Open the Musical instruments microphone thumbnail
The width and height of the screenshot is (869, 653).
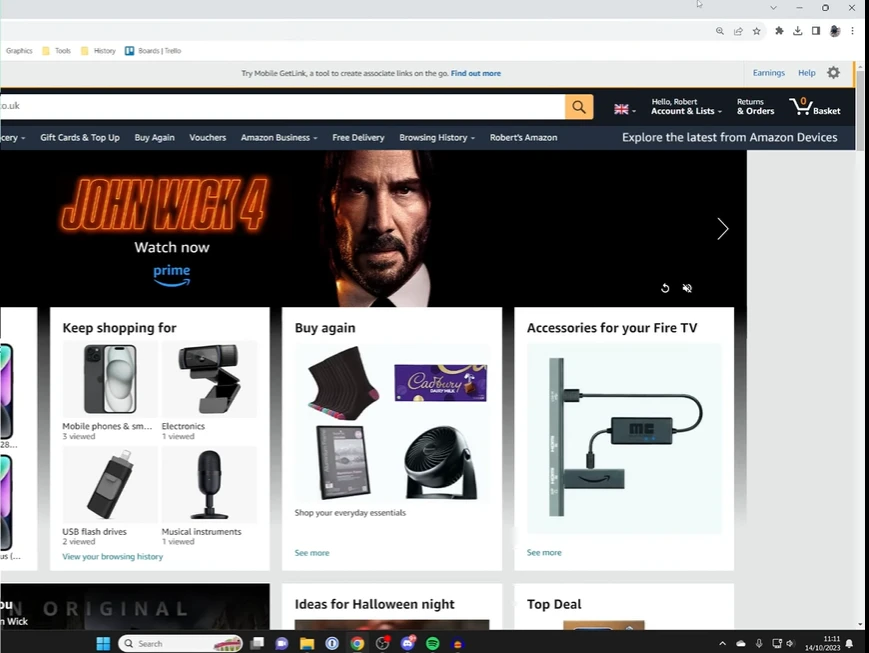[x=209, y=484]
